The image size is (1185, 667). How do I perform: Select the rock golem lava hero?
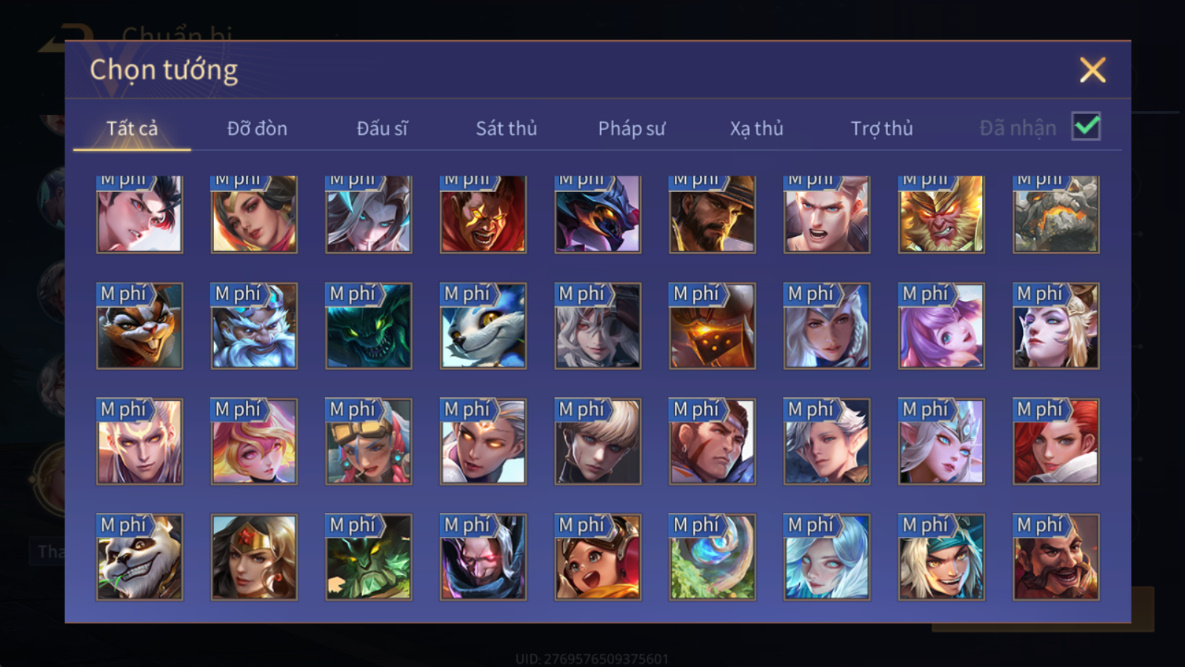pos(1056,214)
